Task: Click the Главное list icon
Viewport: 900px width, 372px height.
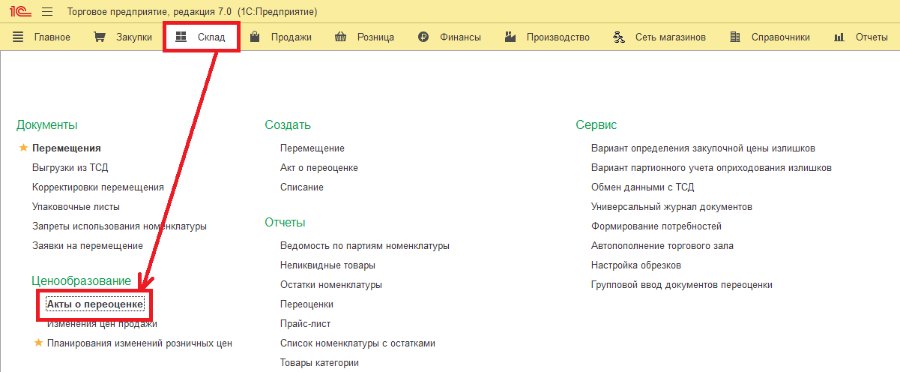Action: [18, 37]
